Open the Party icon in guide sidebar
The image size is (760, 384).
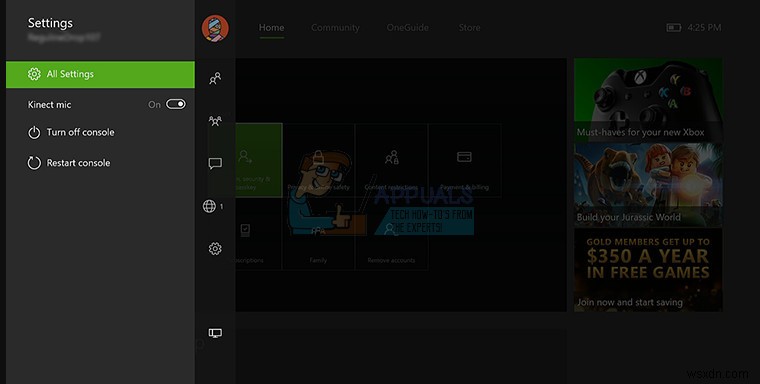[x=215, y=121]
